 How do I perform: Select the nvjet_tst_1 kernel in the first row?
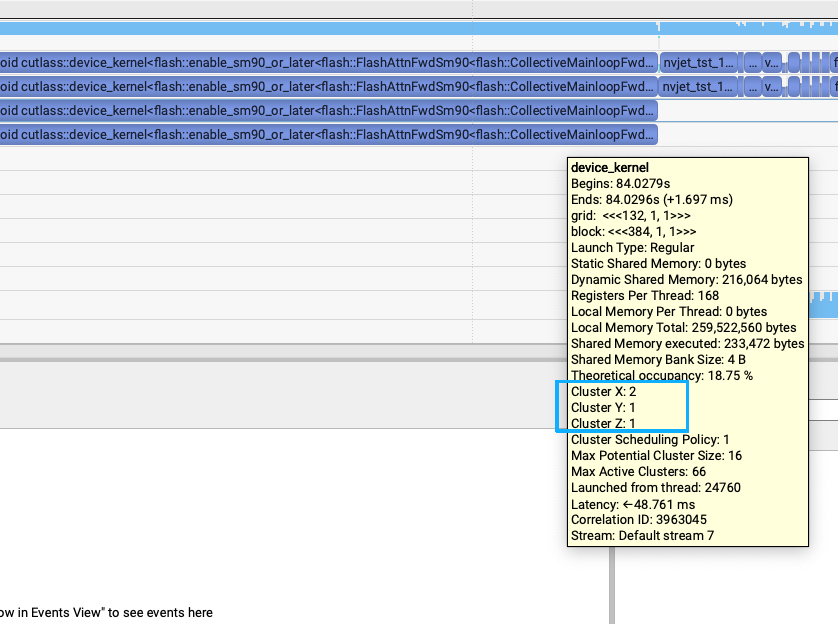[699, 61]
